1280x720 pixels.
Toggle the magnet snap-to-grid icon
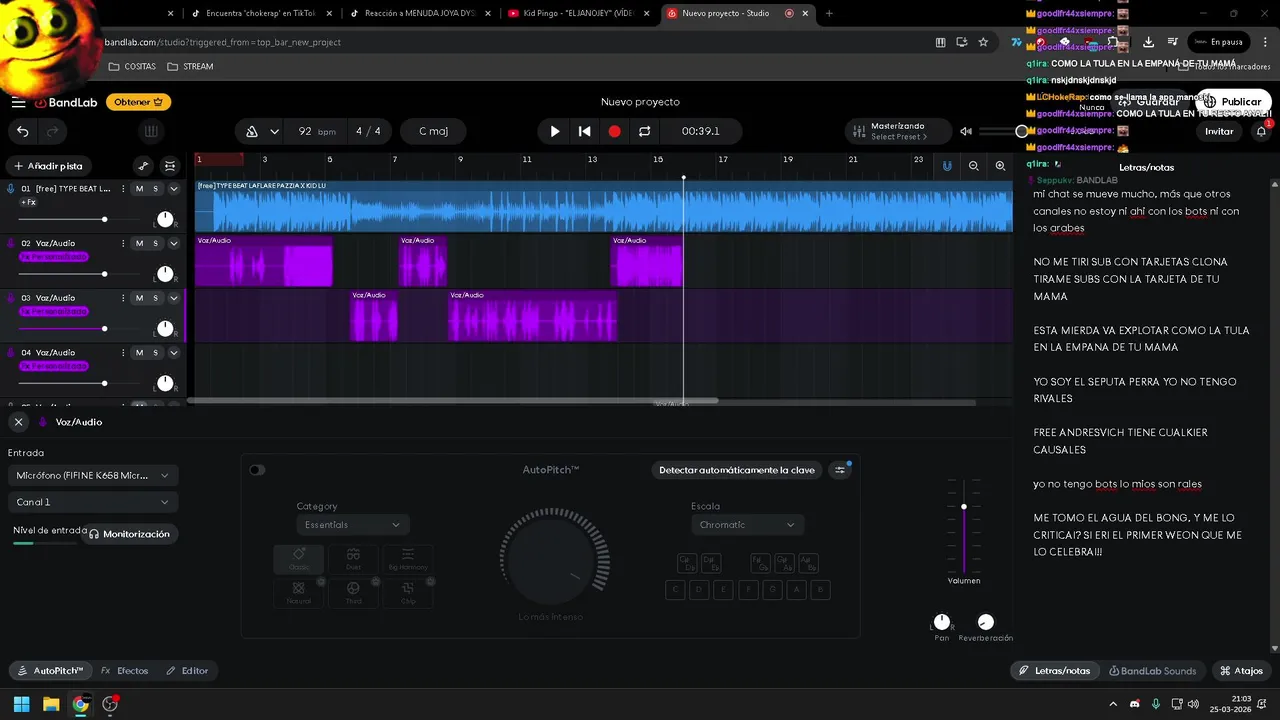[947, 166]
